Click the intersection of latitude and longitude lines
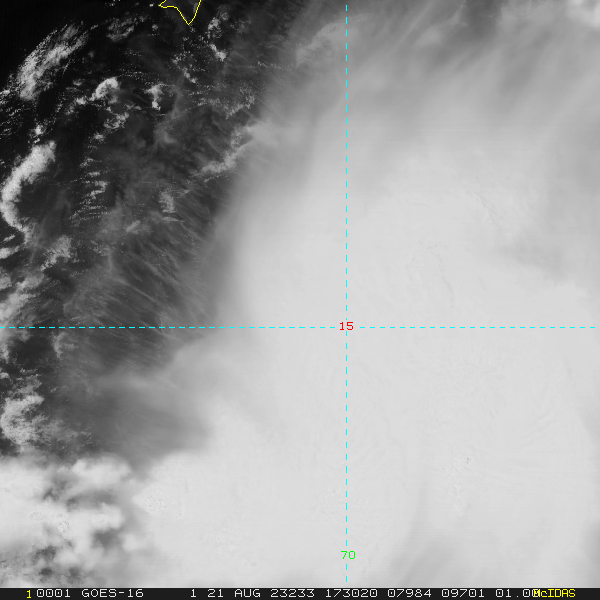This screenshot has height=600, width=600. [x=346, y=327]
